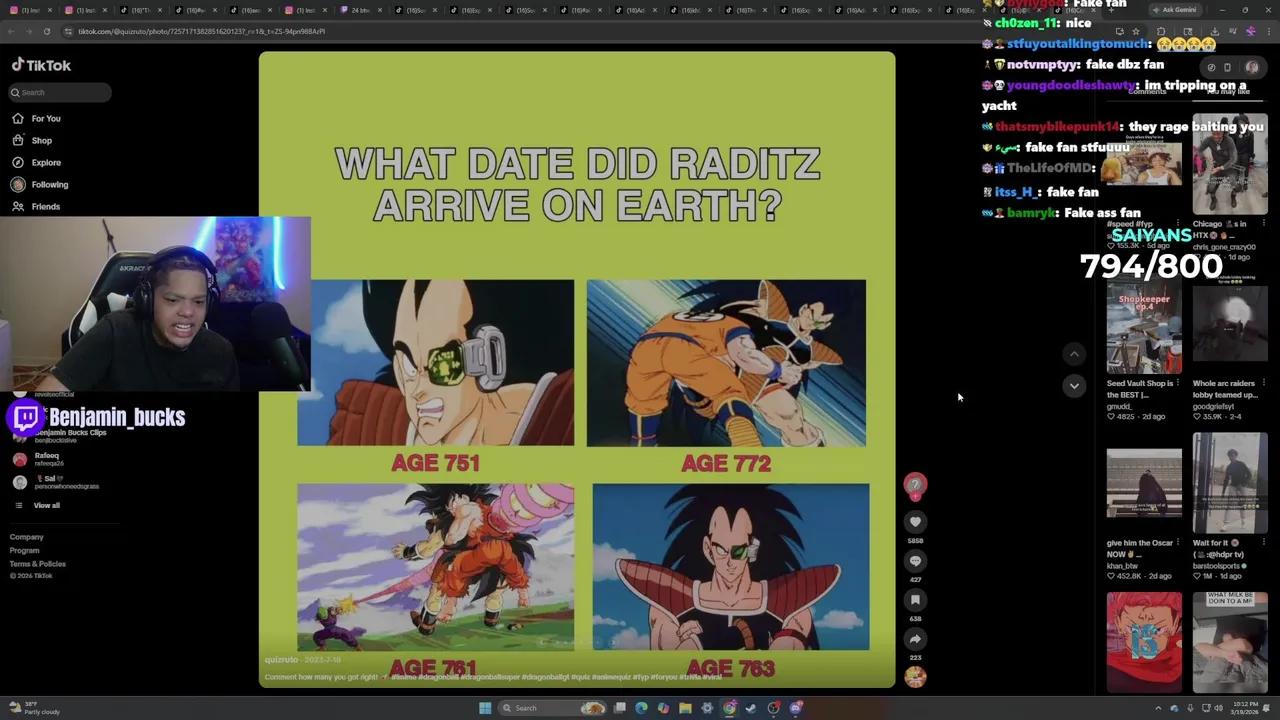Image resolution: width=1280 pixels, height=720 pixels.
Task: Open the Wait for it video thumbnail
Action: pyautogui.click(x=1230, y=484)
